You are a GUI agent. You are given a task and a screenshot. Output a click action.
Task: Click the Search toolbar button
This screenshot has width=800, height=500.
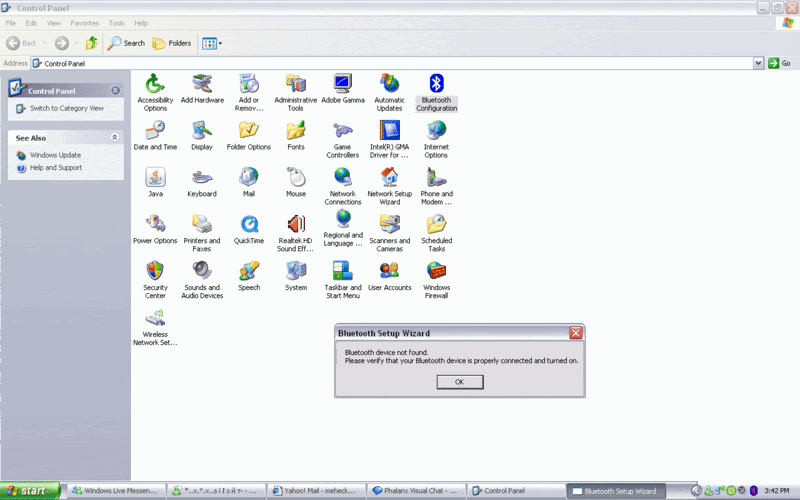(x=126, y=43)
